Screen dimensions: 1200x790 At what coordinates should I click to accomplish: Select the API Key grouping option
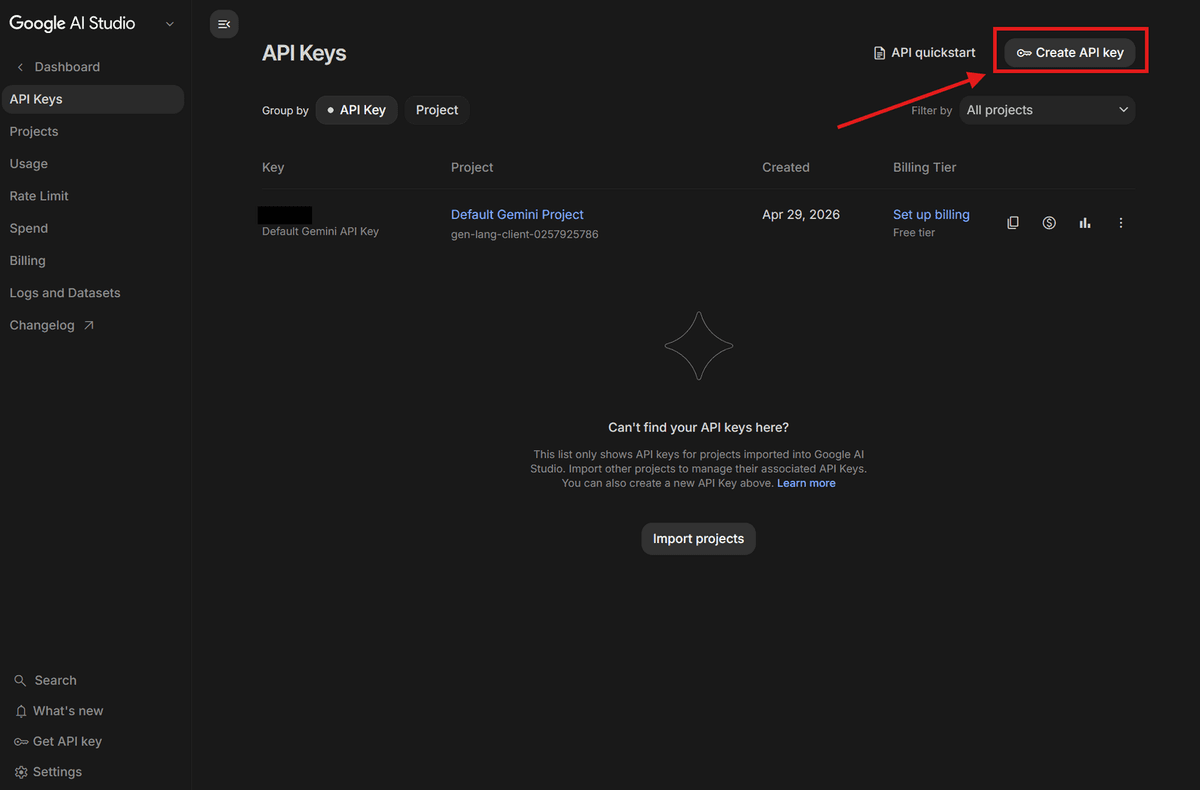(x=356, y=110)
